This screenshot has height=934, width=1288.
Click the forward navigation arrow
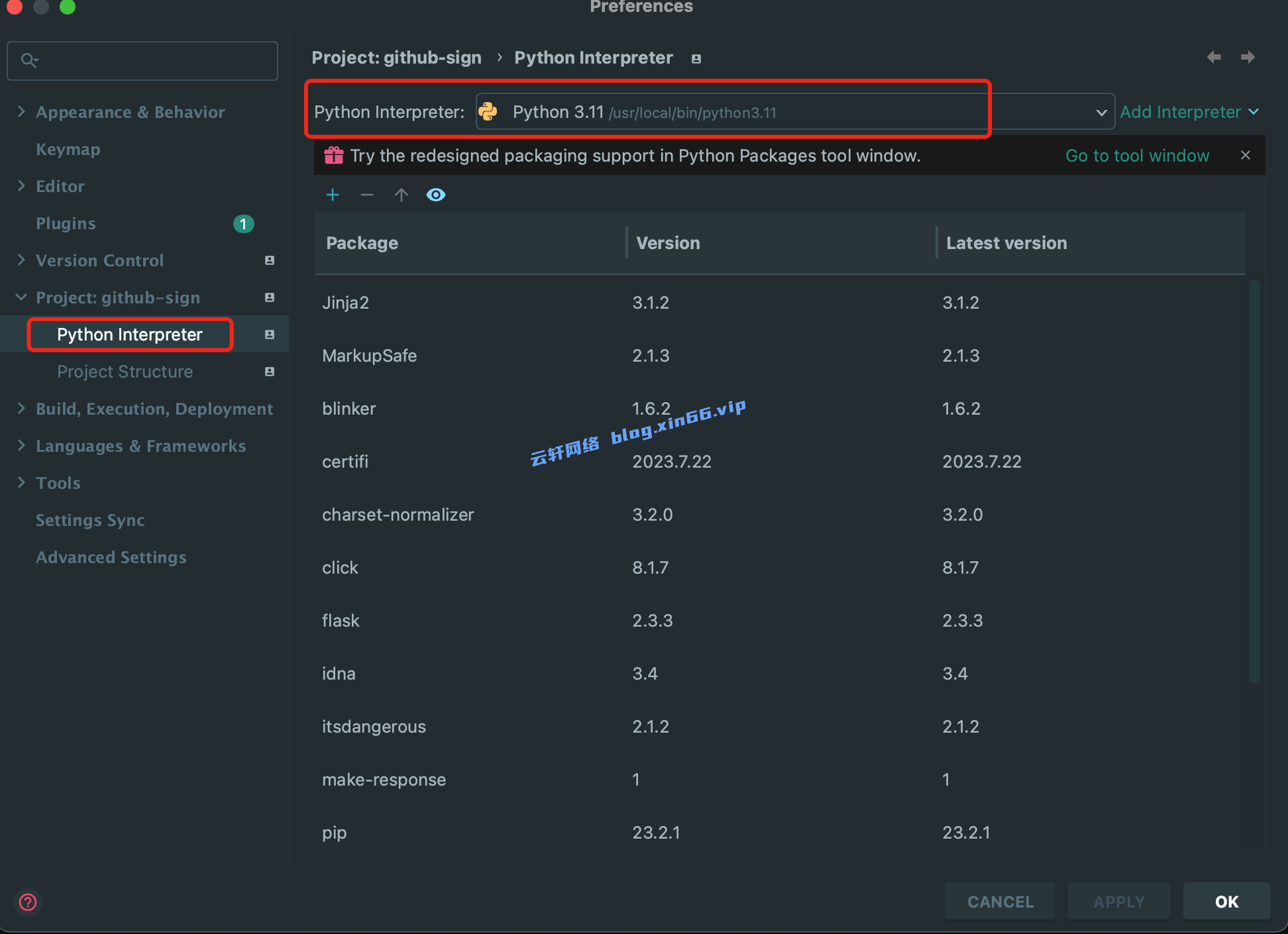[x=1248, y=57]
